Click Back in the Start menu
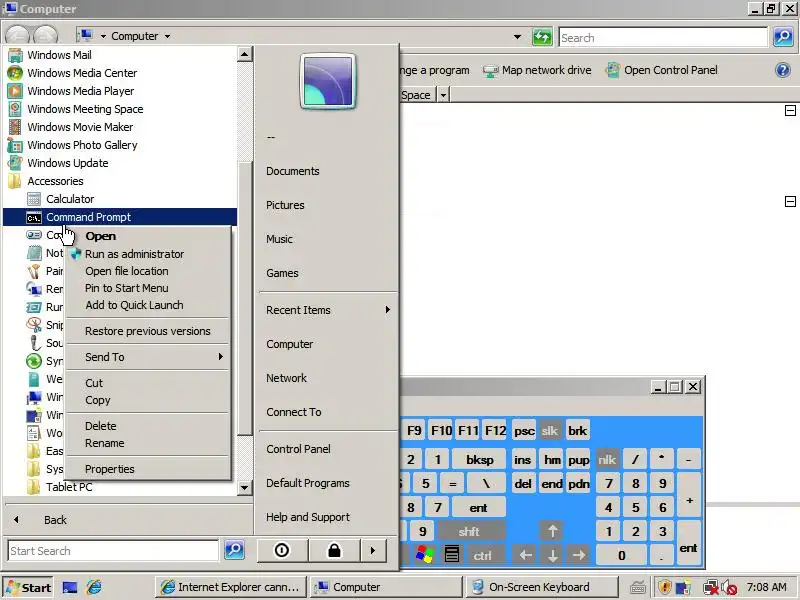This screenshot has height=600, width=800. 55,520
